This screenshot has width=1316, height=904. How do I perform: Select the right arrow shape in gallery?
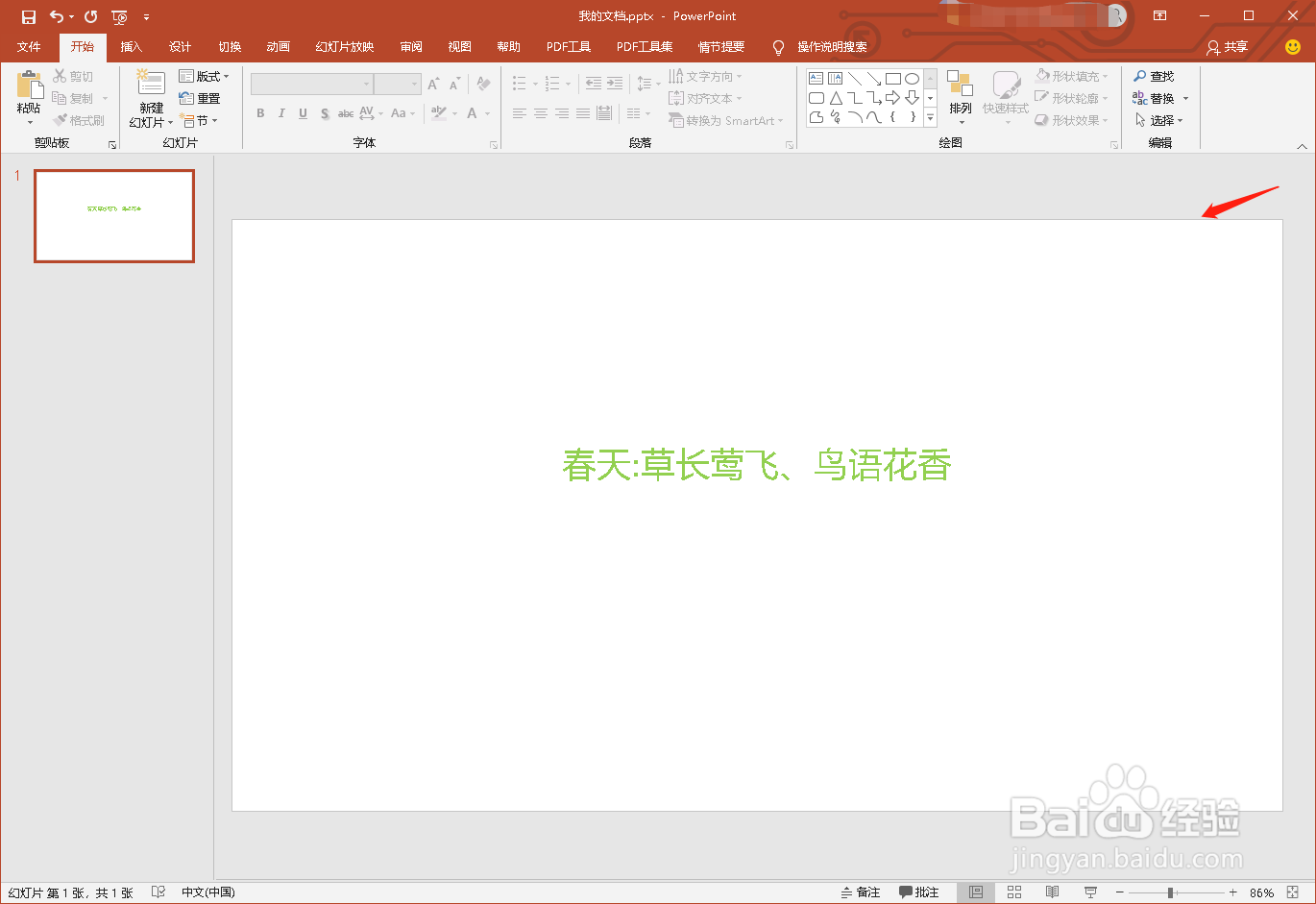[x=892, y=98]
